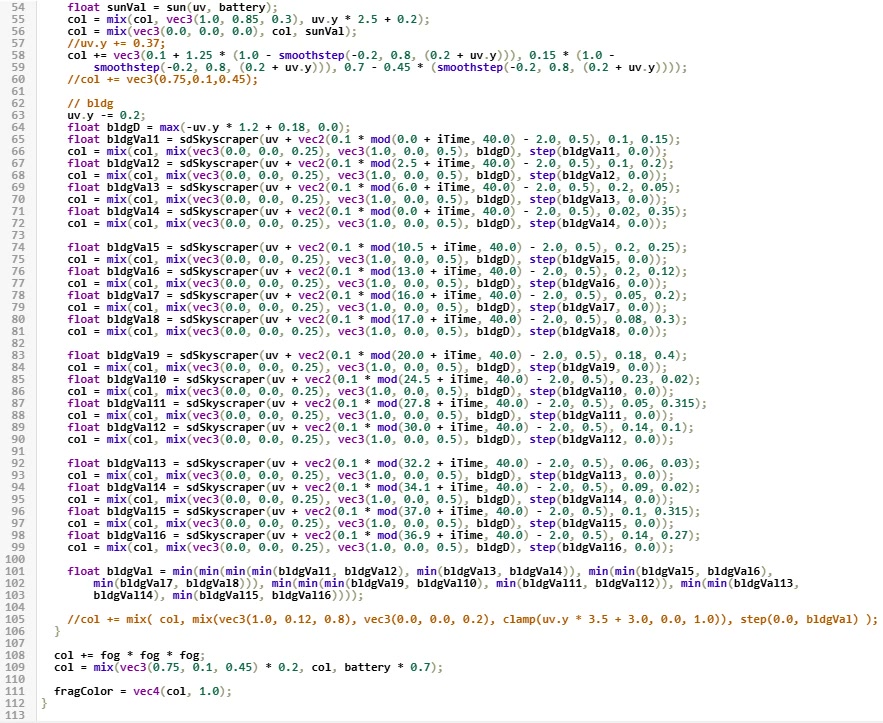Viewport: 883px width, 723px height.
Task: Click the long commented '//col += mix(' line 105
Action: click(x=472, y=619)
